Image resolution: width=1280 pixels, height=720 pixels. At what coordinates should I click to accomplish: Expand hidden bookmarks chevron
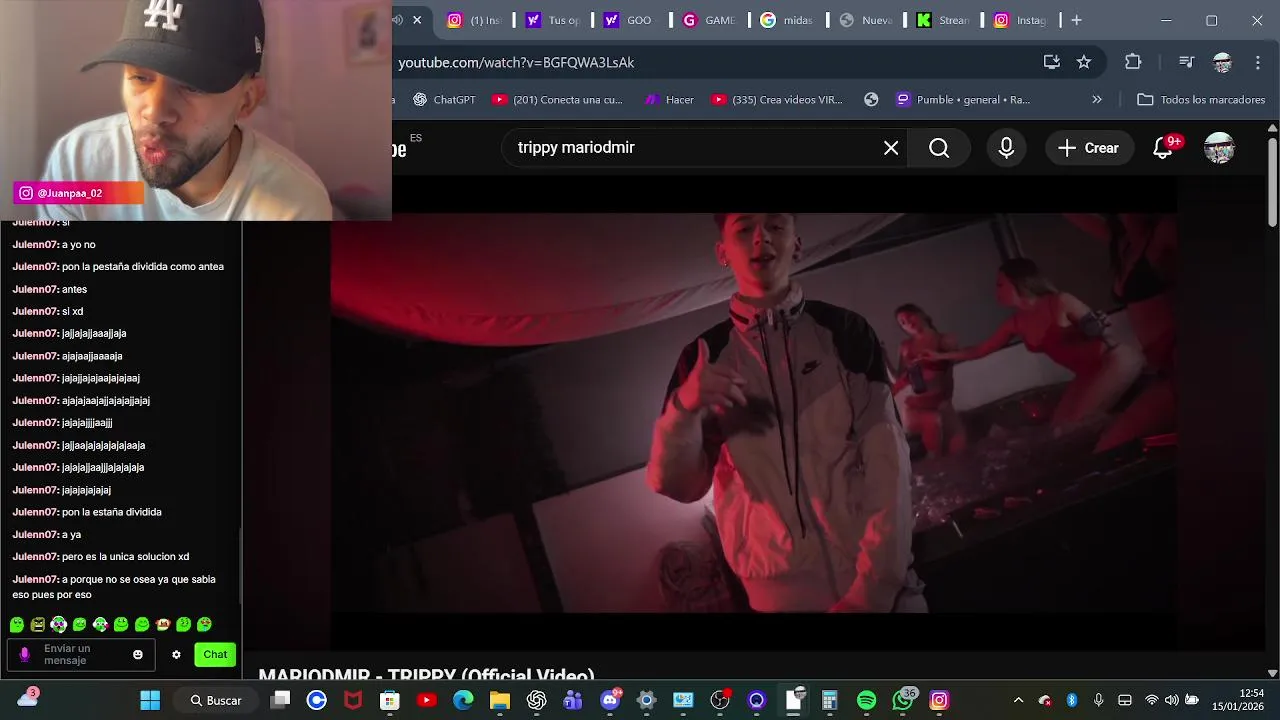pyautogui.click(x=1097, y=99)
